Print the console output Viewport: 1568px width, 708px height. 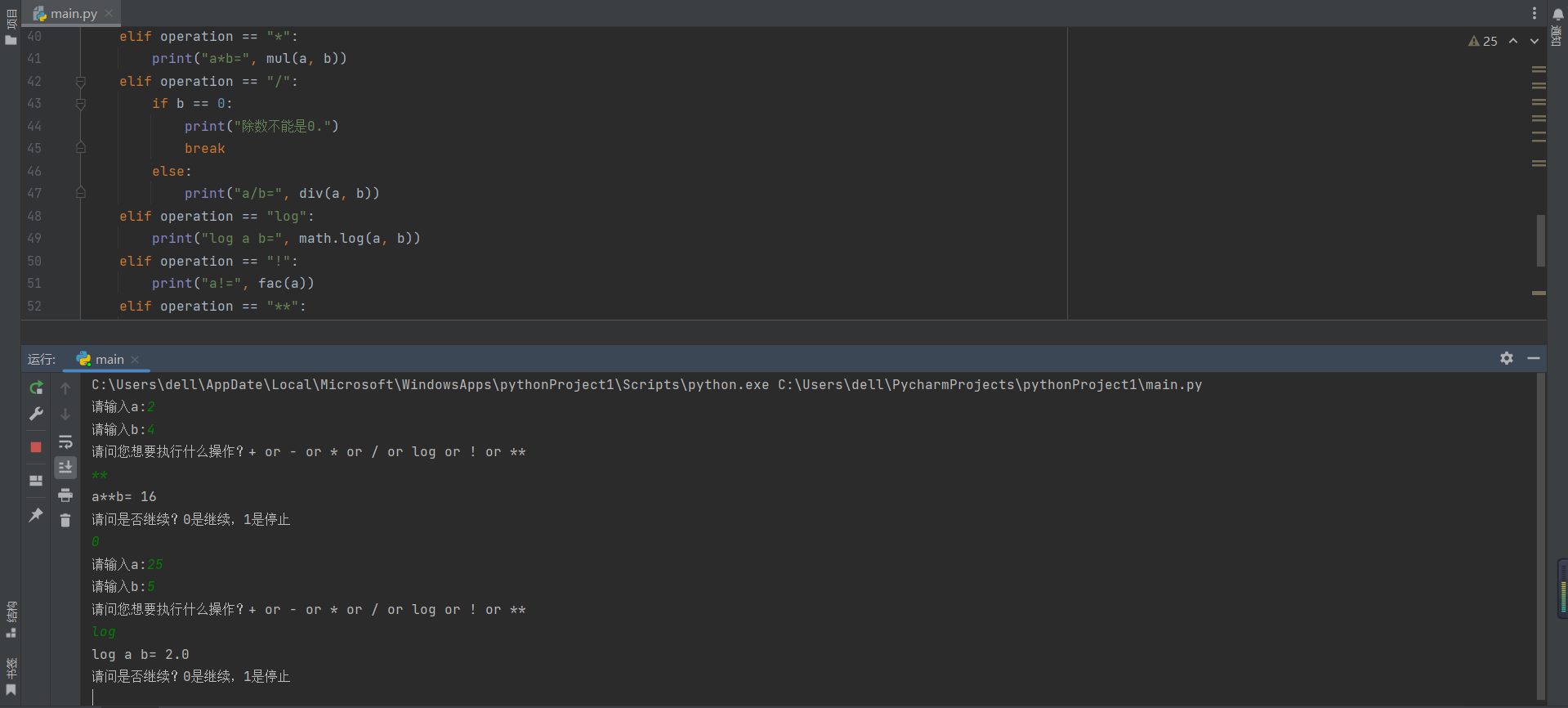[x=65, y=495]
